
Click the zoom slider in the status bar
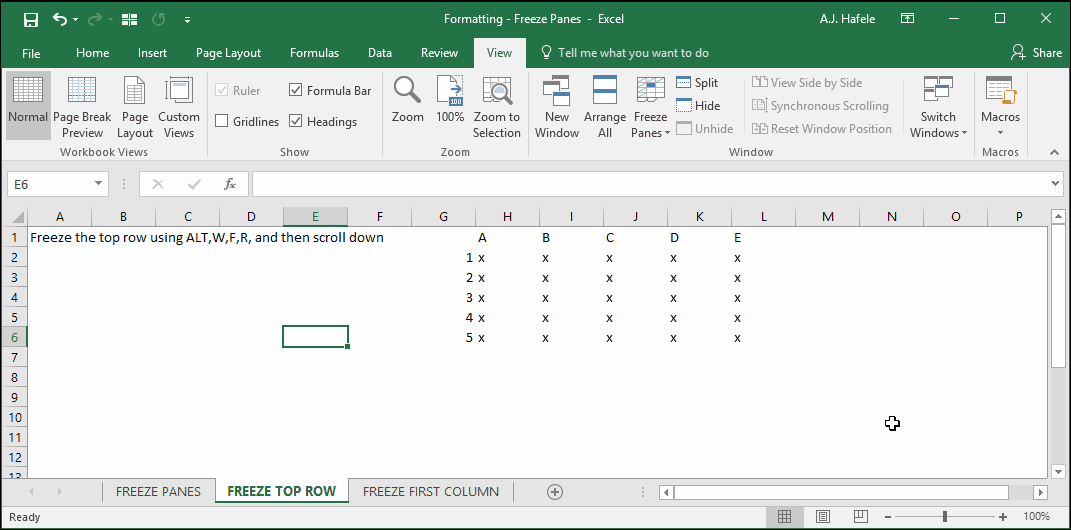tap(945, 517)
